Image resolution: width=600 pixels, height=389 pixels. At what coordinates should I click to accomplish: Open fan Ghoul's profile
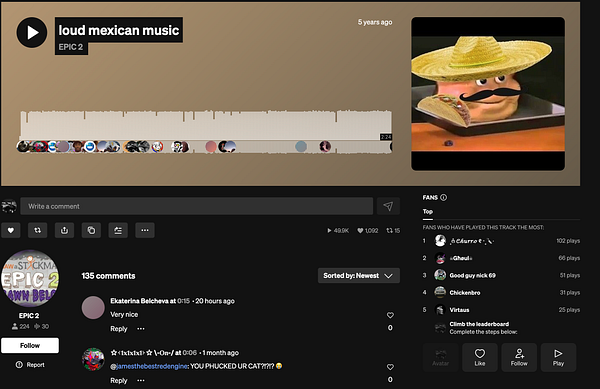pos(461,258)
